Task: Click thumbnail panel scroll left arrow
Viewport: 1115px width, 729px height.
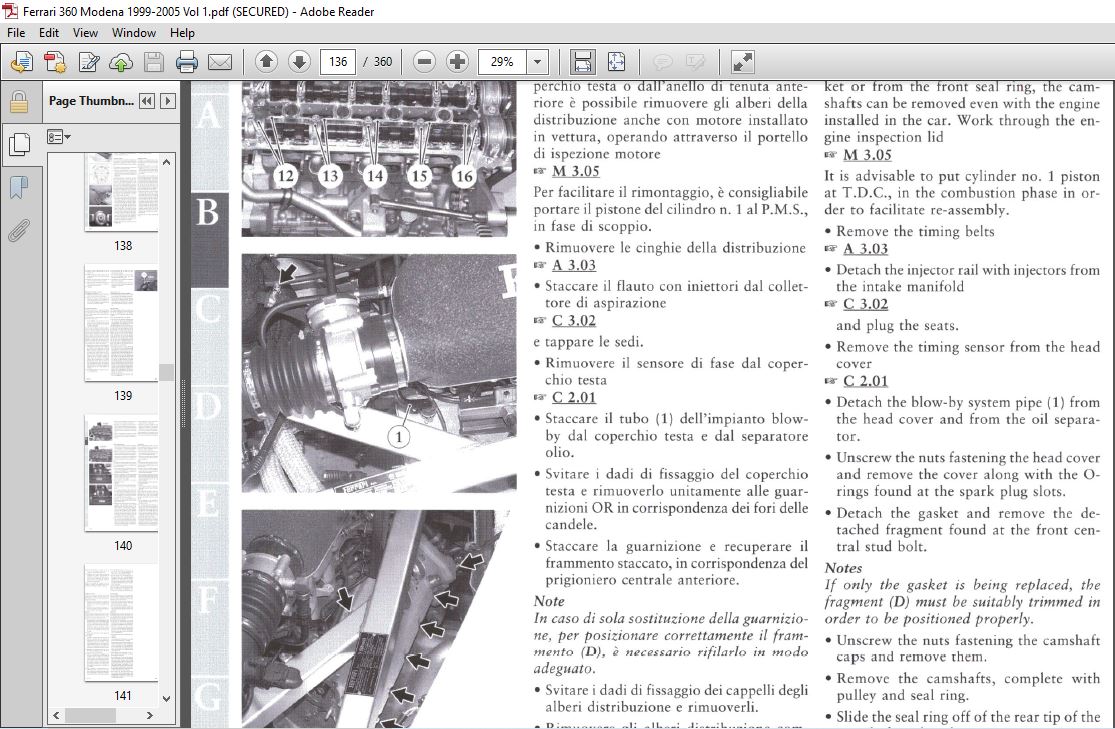Action: [x=56, y=715]
